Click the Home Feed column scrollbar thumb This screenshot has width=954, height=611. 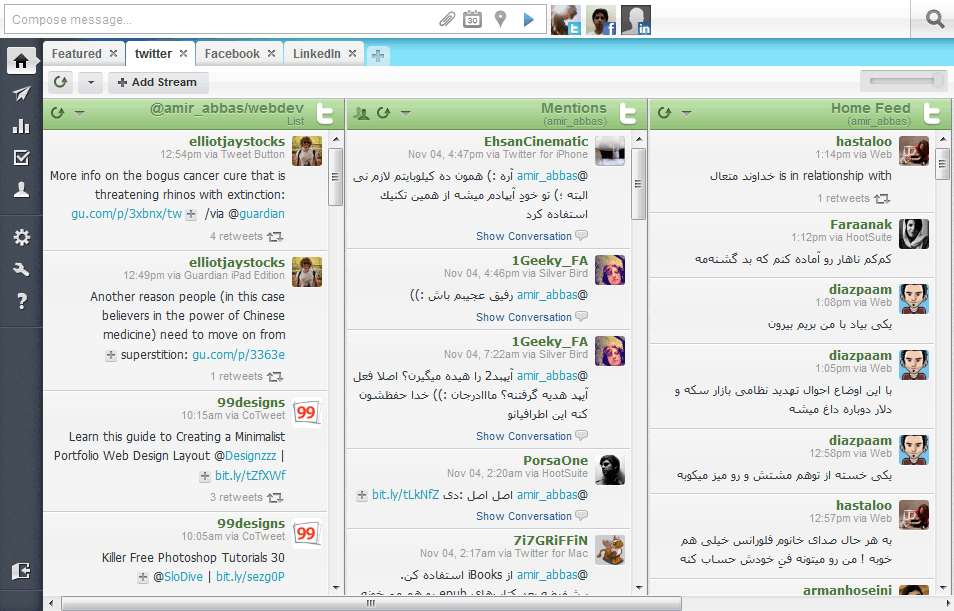[942, 163]
